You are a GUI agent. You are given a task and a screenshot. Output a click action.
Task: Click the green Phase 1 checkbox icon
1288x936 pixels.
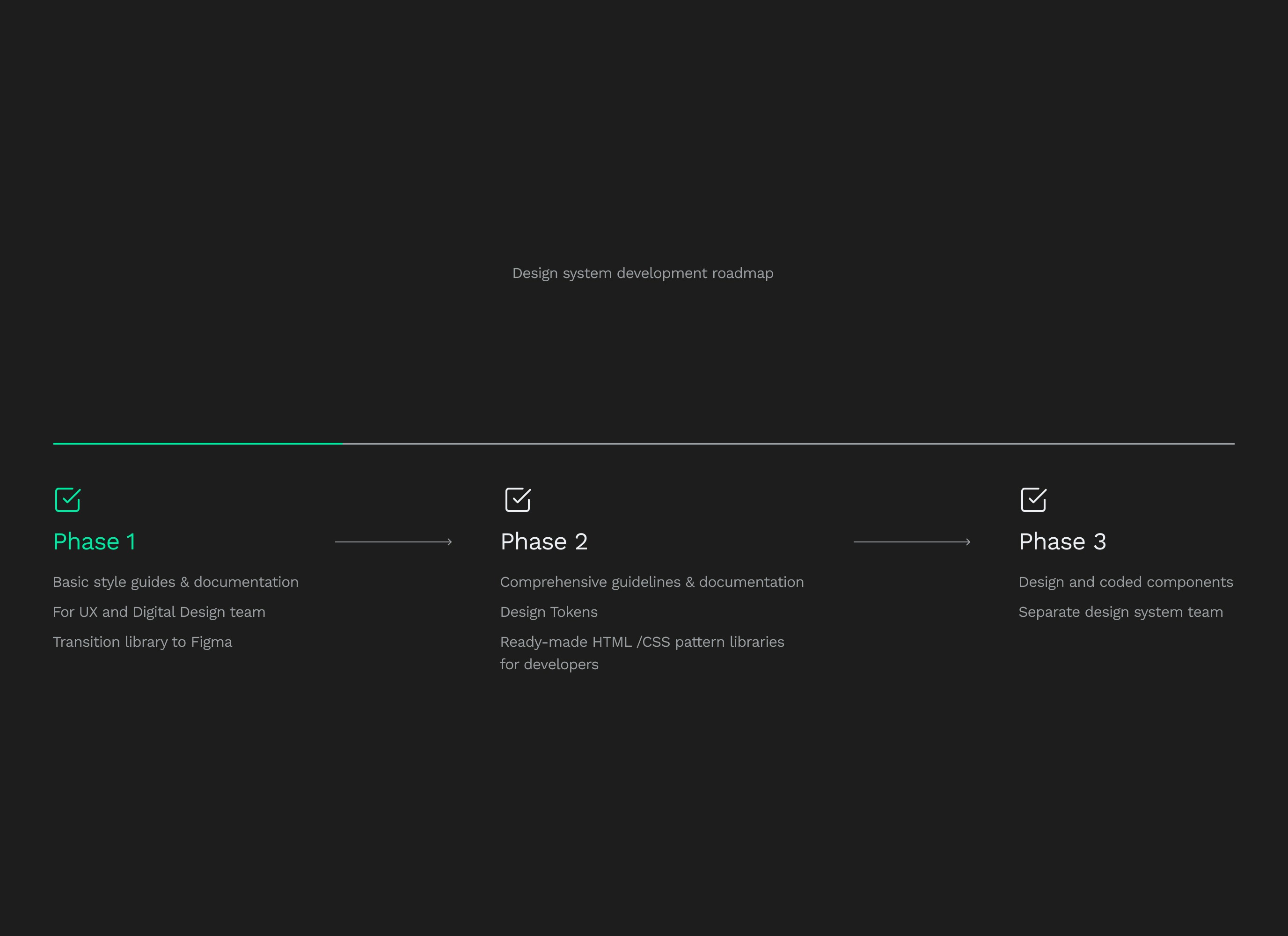pos(67,500)
